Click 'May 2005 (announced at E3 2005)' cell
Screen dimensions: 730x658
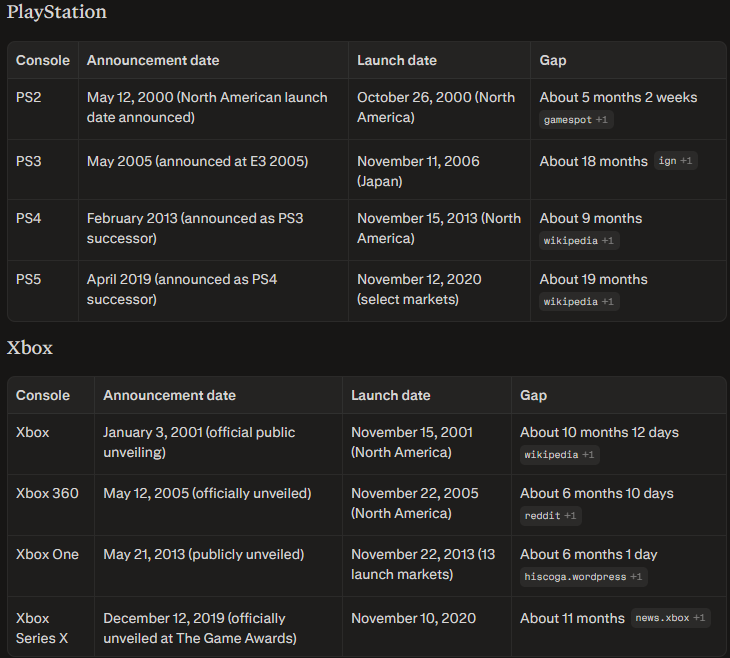click(213, 170)
